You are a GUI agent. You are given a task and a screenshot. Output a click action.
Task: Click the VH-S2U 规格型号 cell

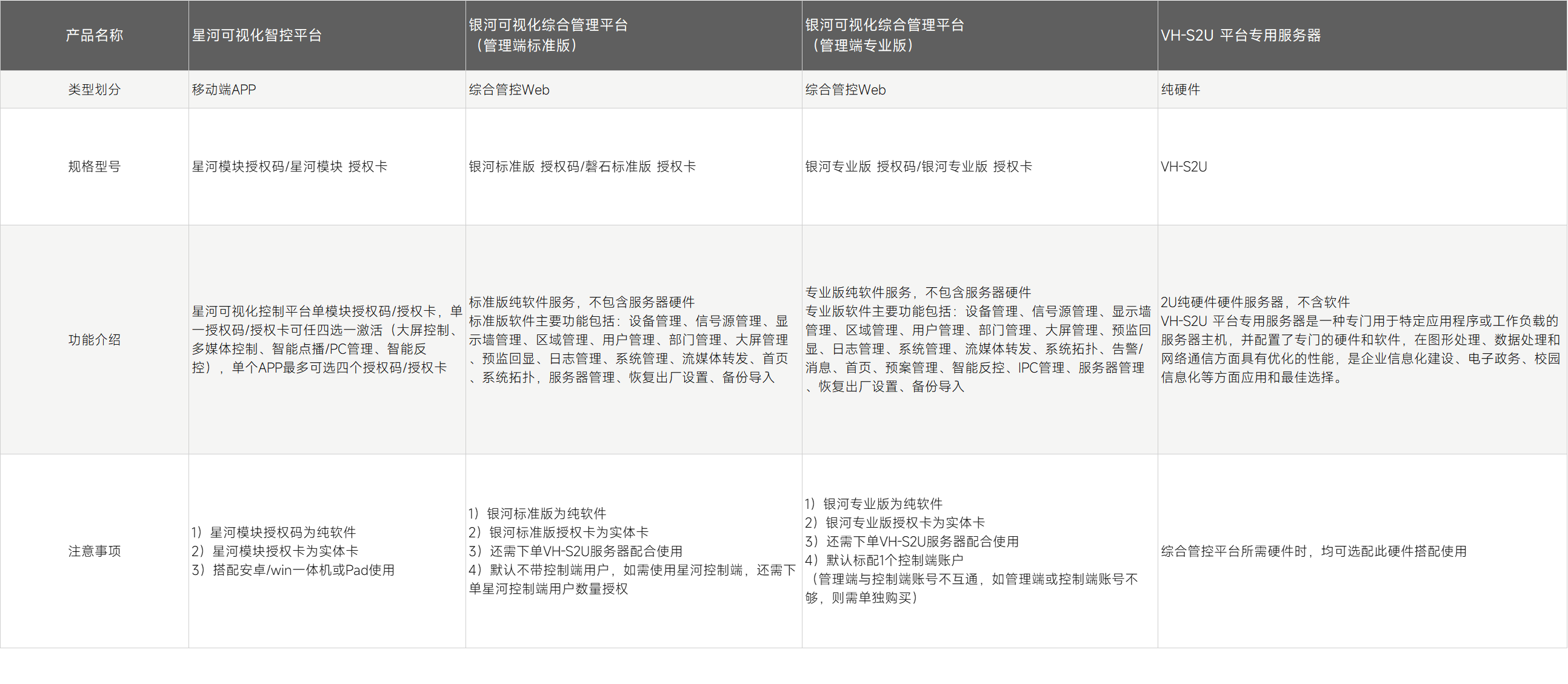coord(1183,166)
